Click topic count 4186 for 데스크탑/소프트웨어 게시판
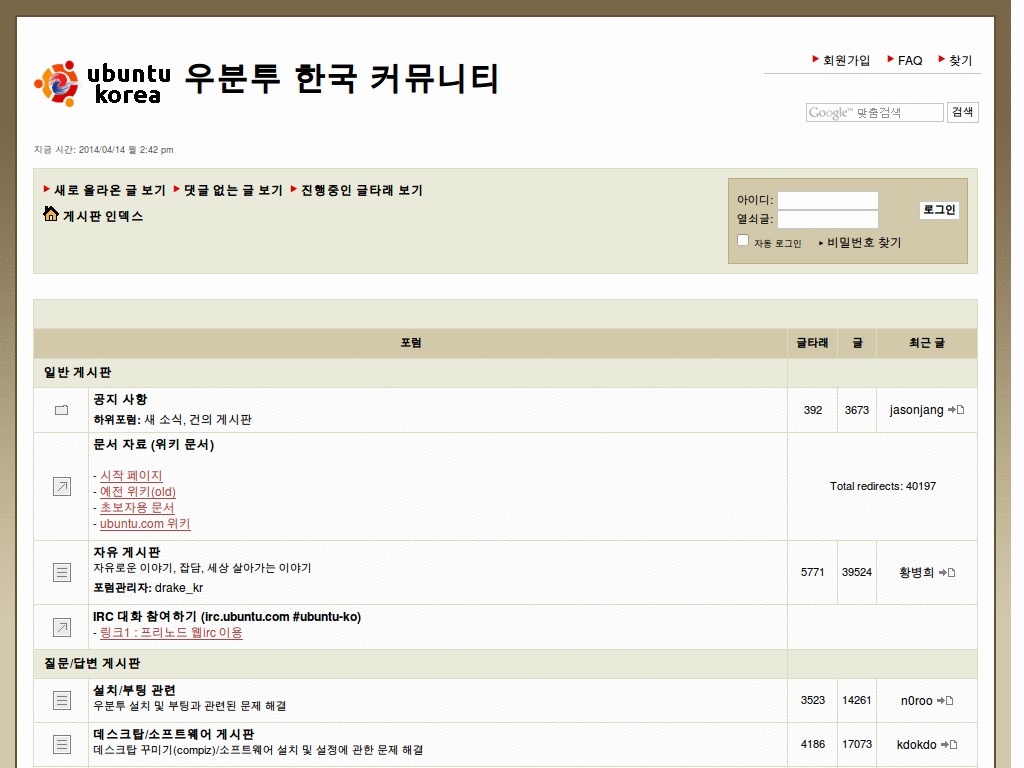This screenshot has height=768, width=1024. tap(812, 744)
